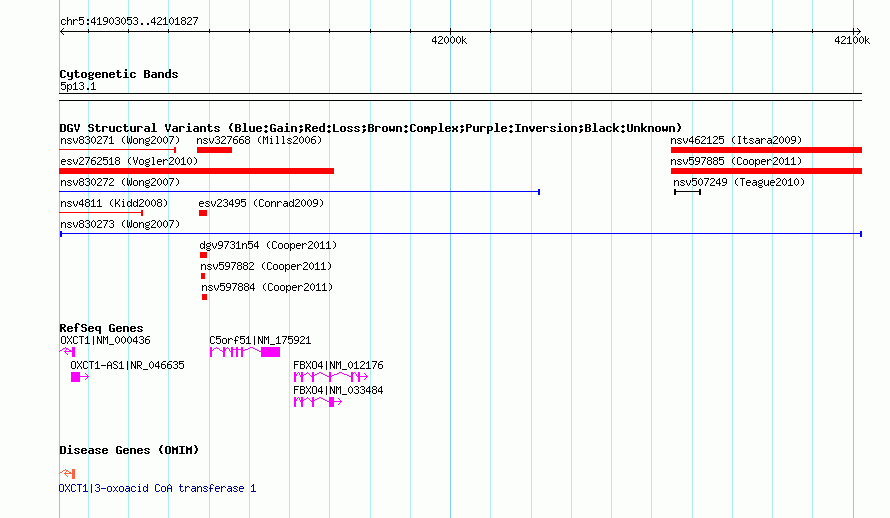890x518 pixels.
Task: Click the long blue line of nsv830273
Action: [x=461, y=234]
